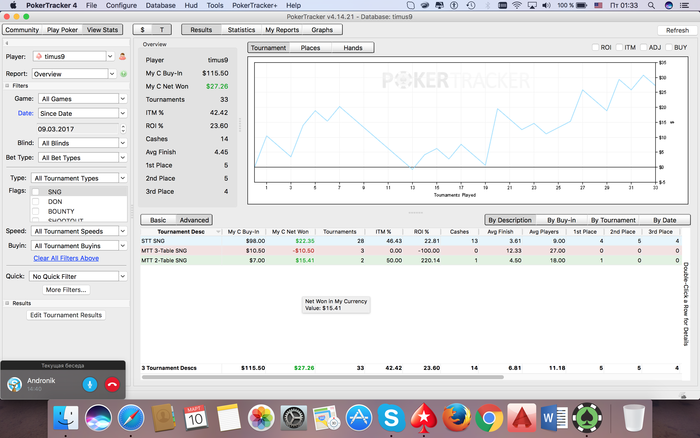Screen dimensions: 700x438
Task: Open the Hud menu
Action: click(x=191, y=5)
